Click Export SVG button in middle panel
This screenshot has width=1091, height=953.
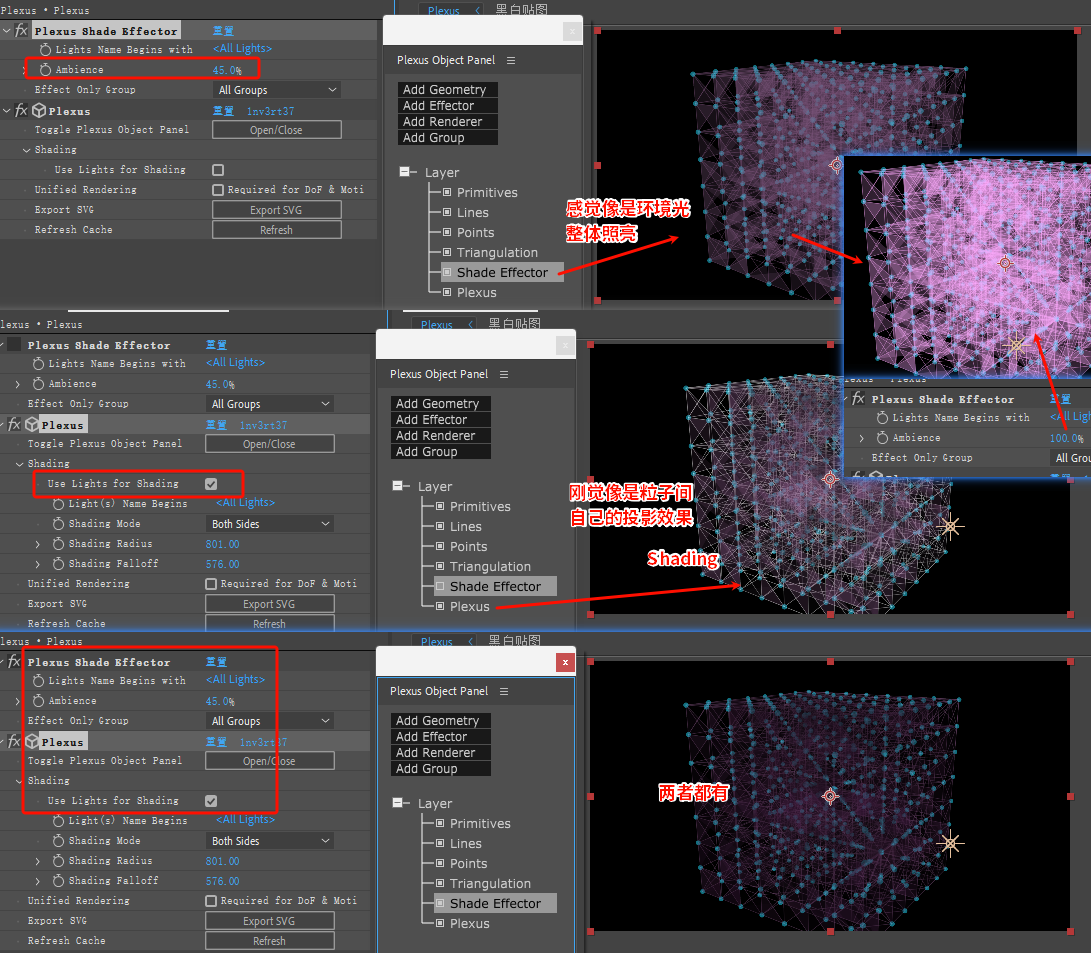pyautogui.click(x=270, y=604)
